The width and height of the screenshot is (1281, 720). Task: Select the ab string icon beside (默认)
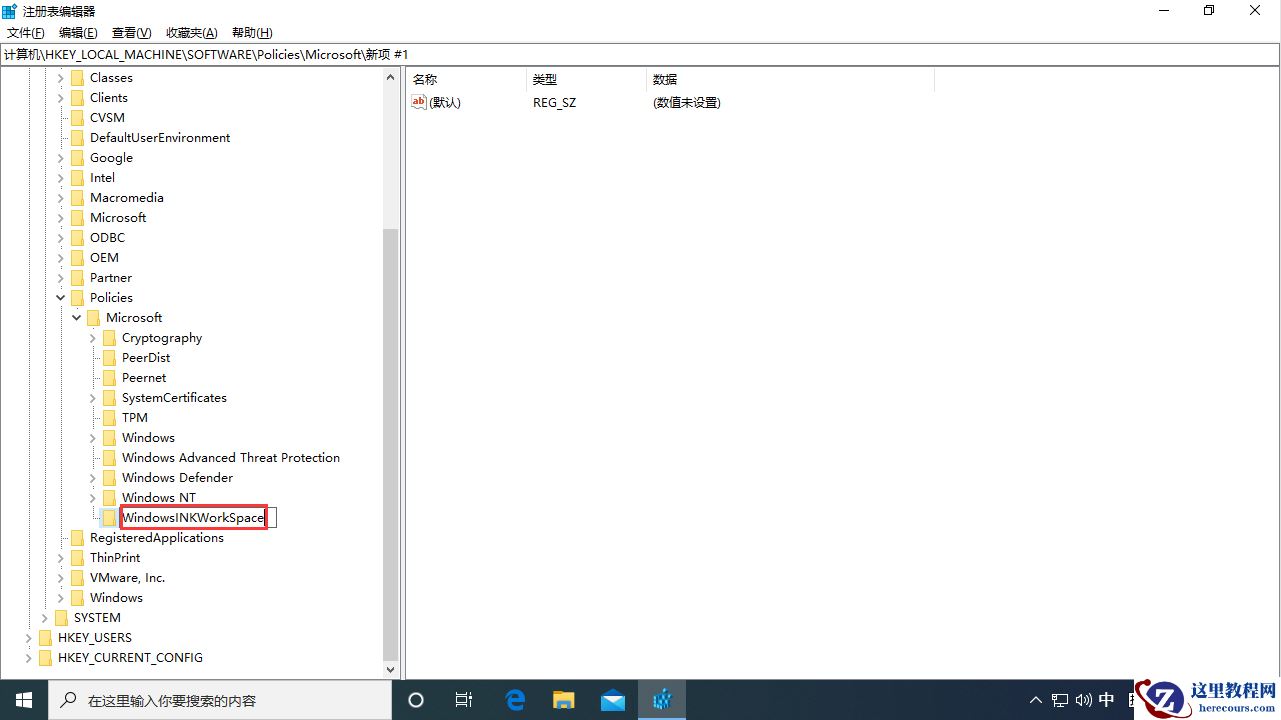418,101
